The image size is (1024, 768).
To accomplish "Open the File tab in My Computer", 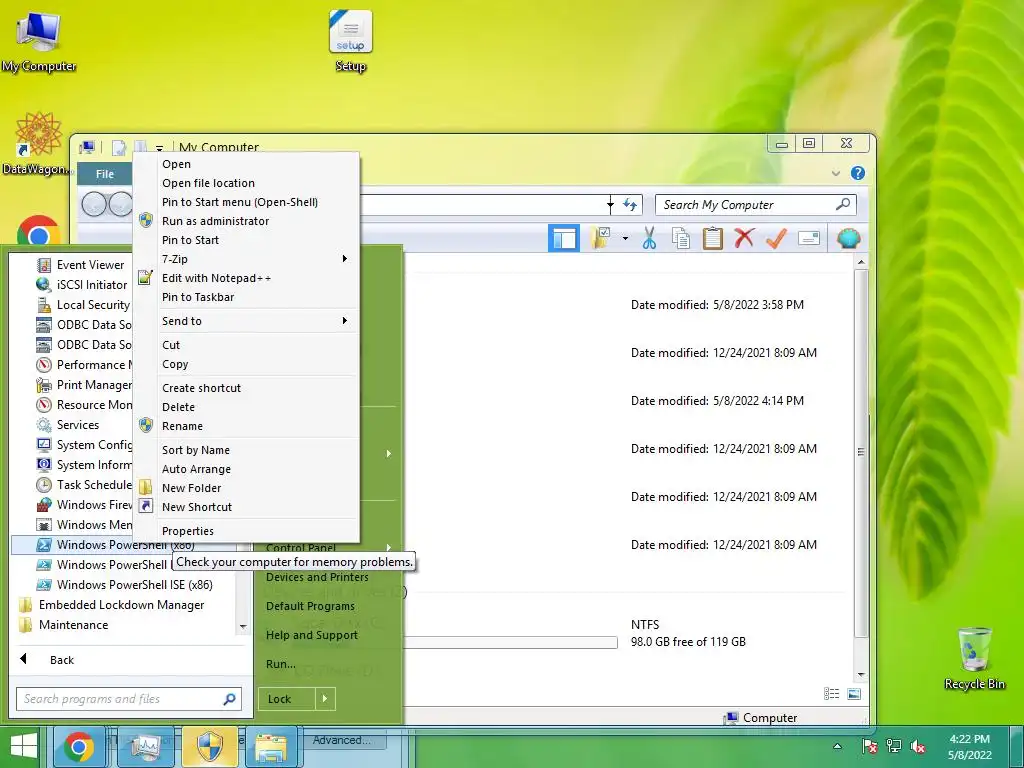I will click(x=104, y=174).
